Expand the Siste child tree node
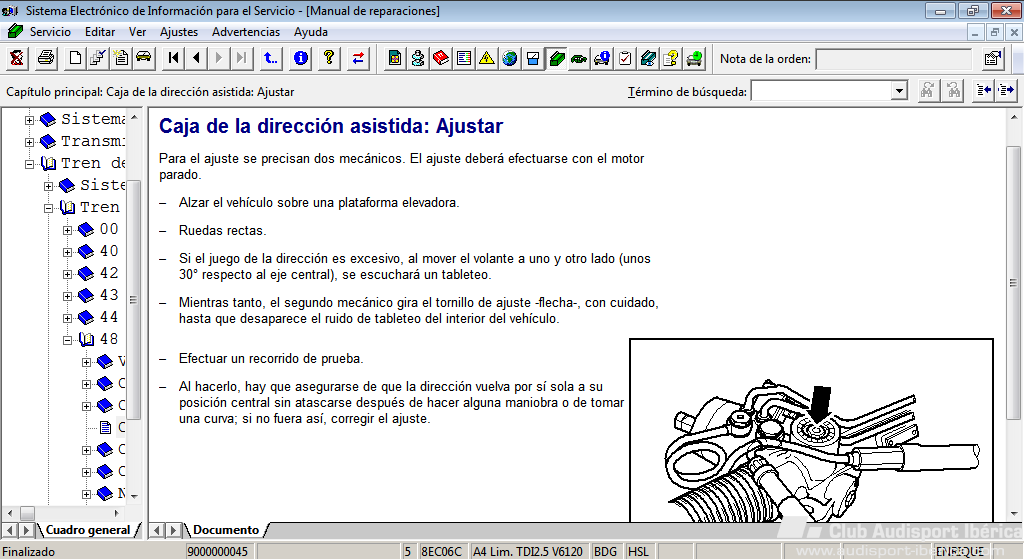 (48, 186)
